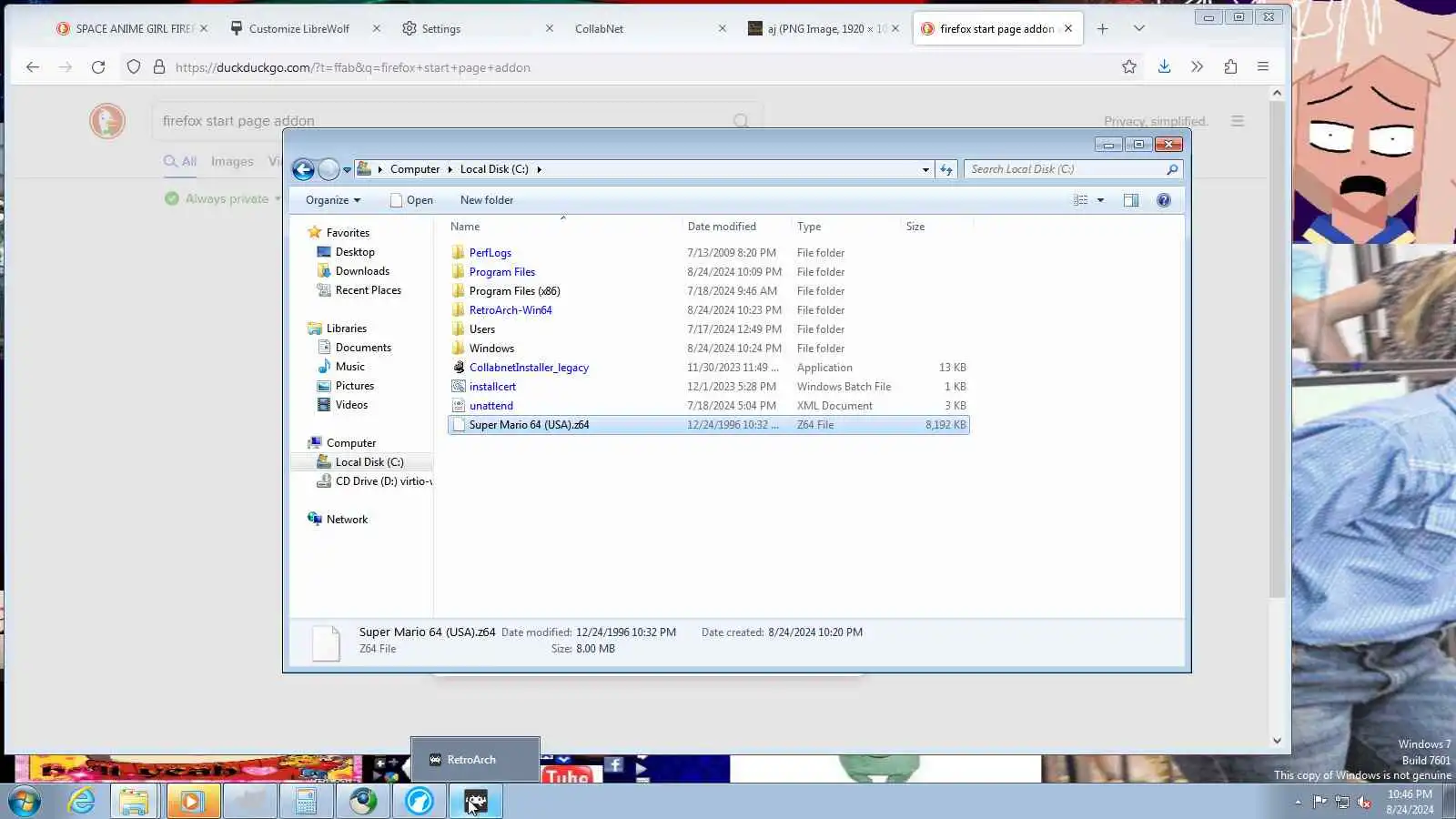
Task: Click the browser vertical scrollbar
Action: [1277, 350]
